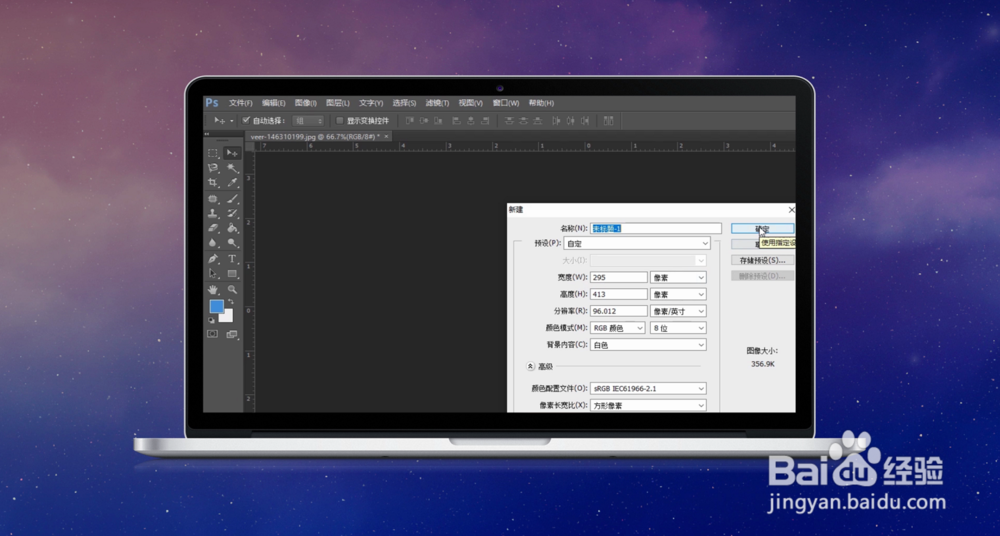Swap foreground and background colors
The height and width of the screenshot is (536, 1000).
pyautogui.click(x=231, y=302)
